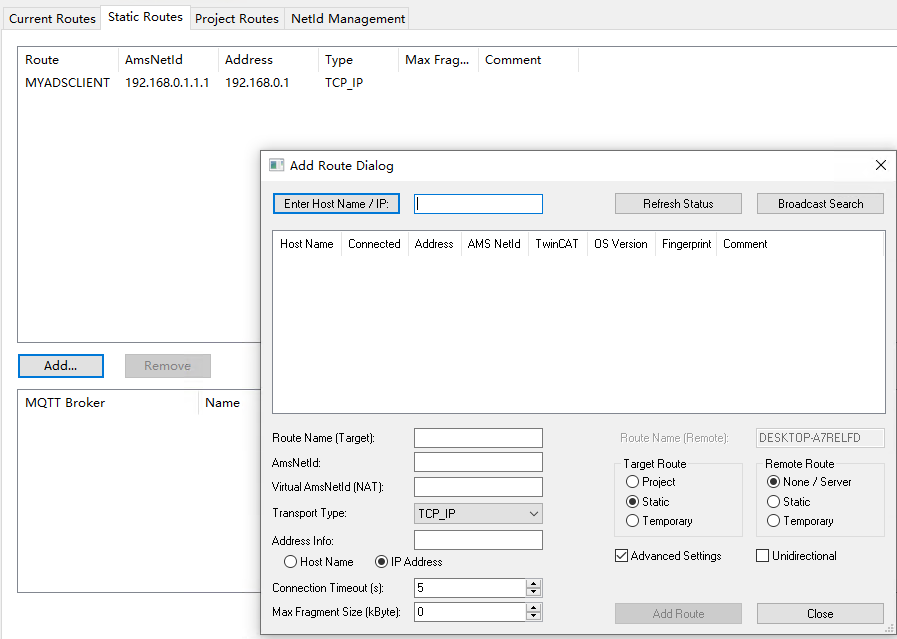This screenshot has height=639, width=897.
Task: Increase Connection Timeout with up arrow
Action: 534,584
